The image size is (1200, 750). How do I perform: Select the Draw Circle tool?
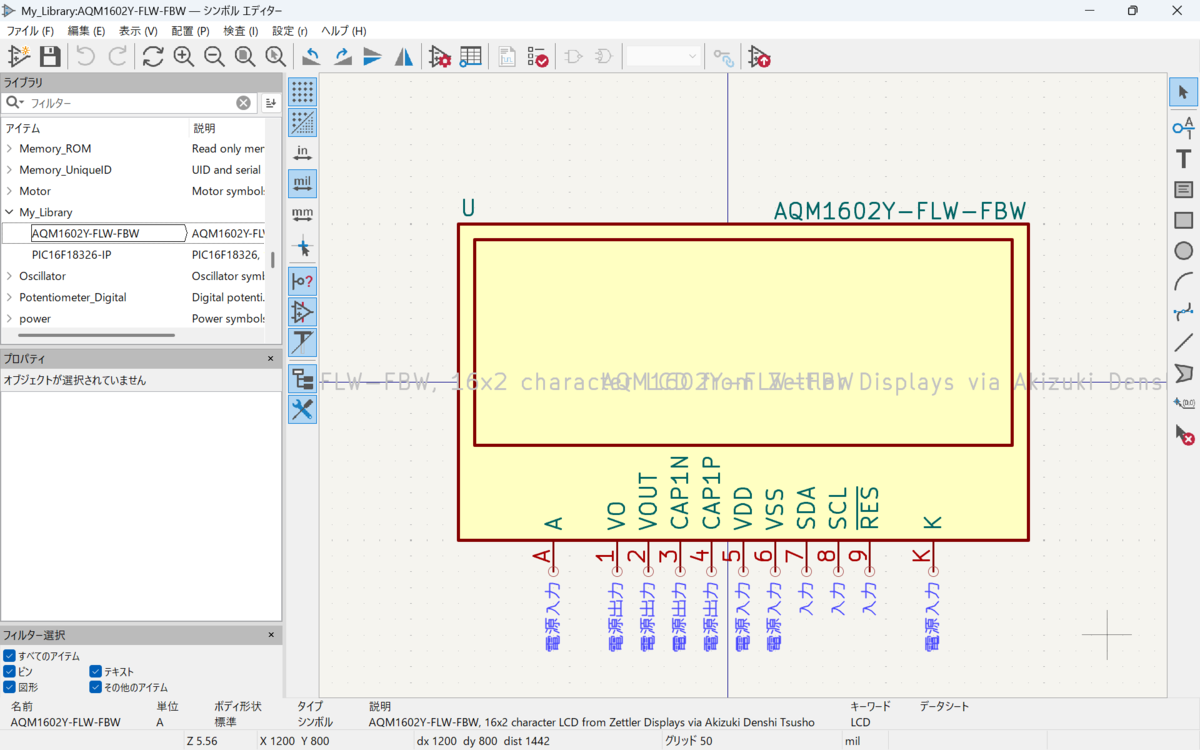click(1183, 251)
